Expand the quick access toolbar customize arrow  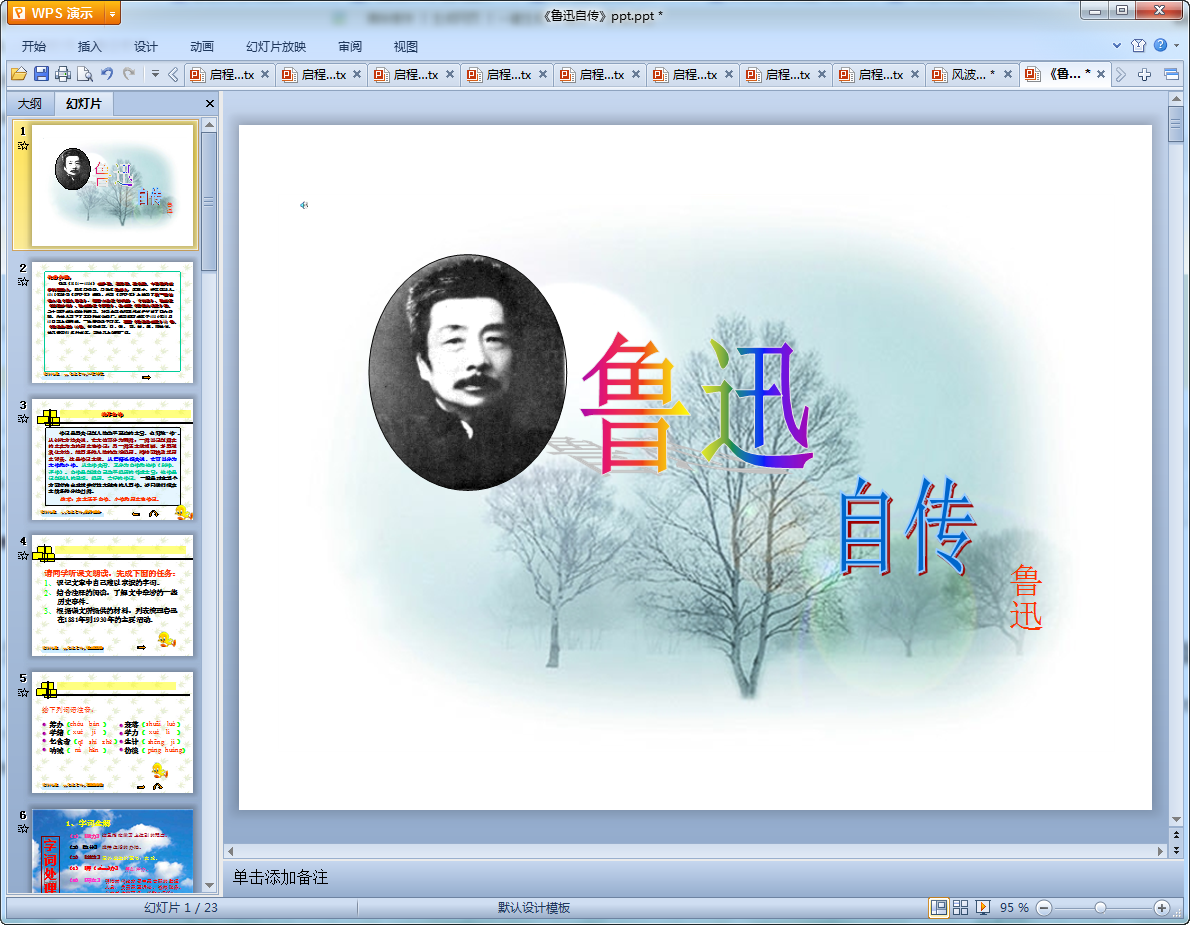coord(155,74)
